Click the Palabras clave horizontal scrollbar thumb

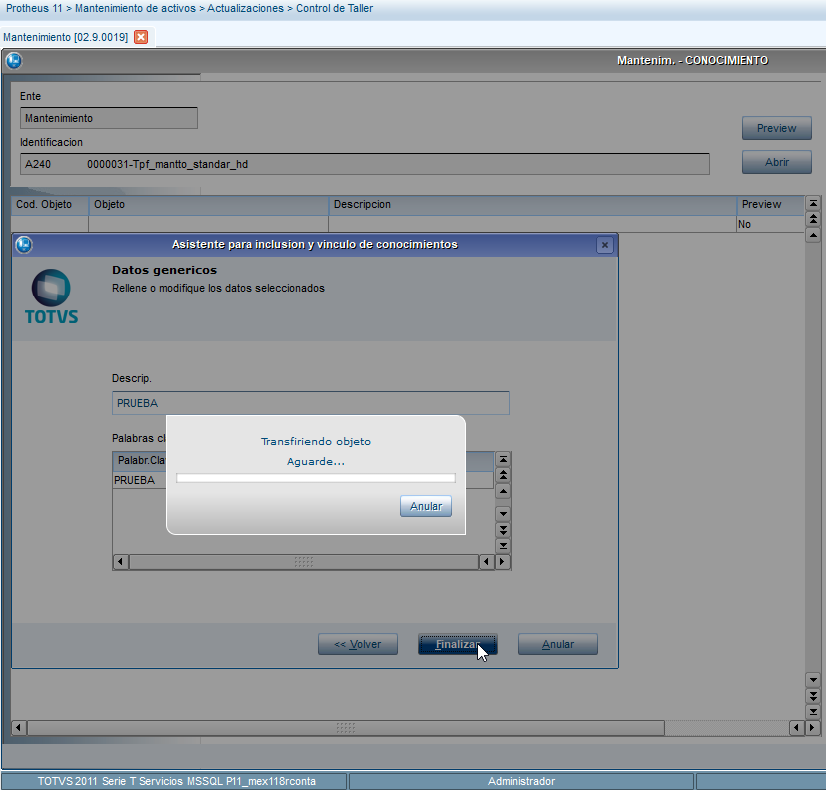[304, 562]
